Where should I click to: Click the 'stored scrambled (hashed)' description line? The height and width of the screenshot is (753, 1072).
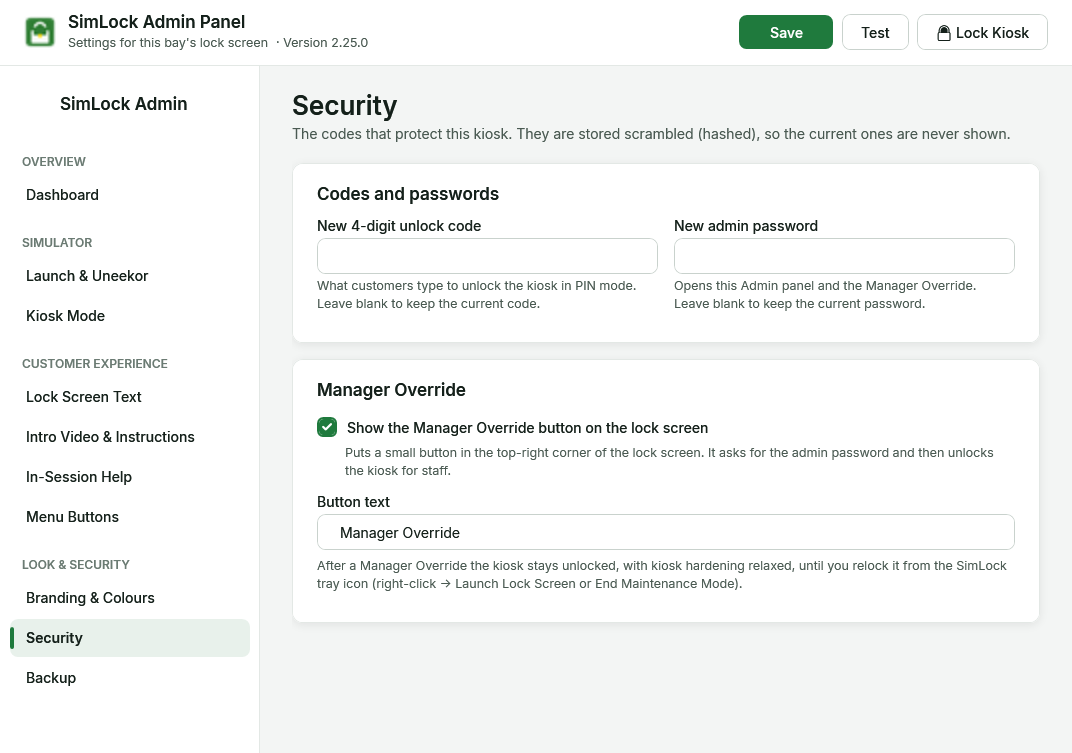pos(652,134)
